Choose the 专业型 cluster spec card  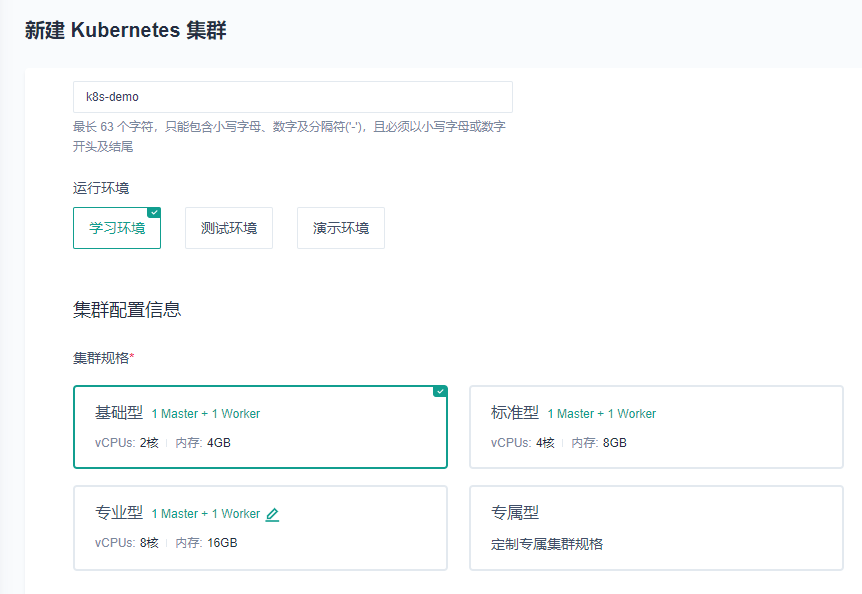(x=260, y=528)
